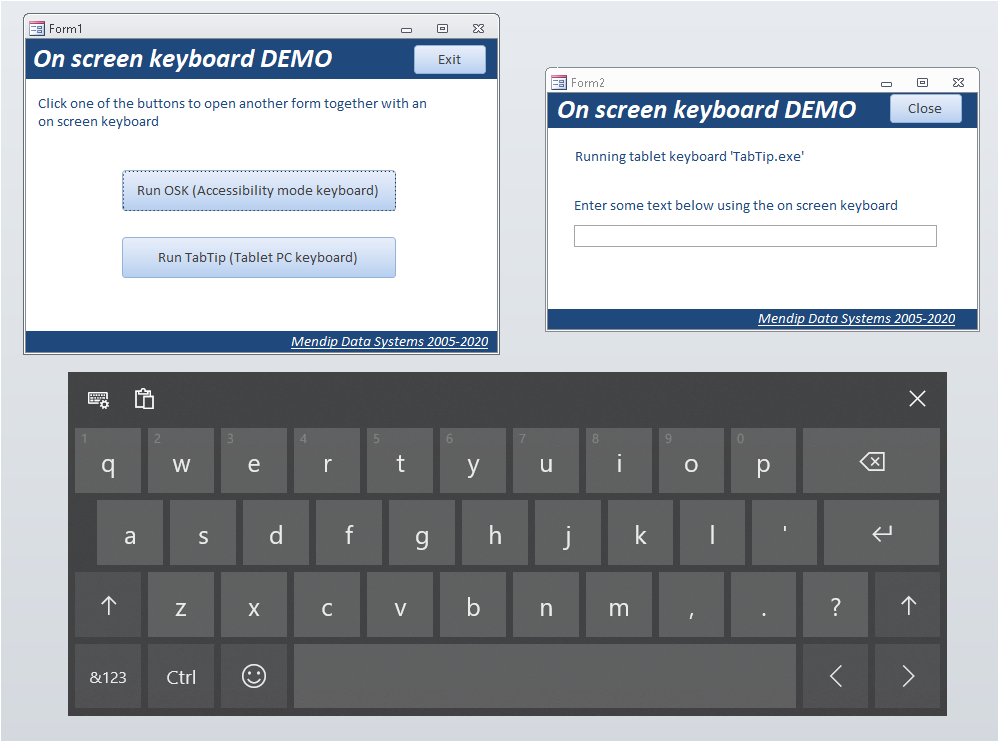Image resolution: width=999 pixels, height=742 pixels.
Task: Tap the backspace key
Action: click(871, 460)
